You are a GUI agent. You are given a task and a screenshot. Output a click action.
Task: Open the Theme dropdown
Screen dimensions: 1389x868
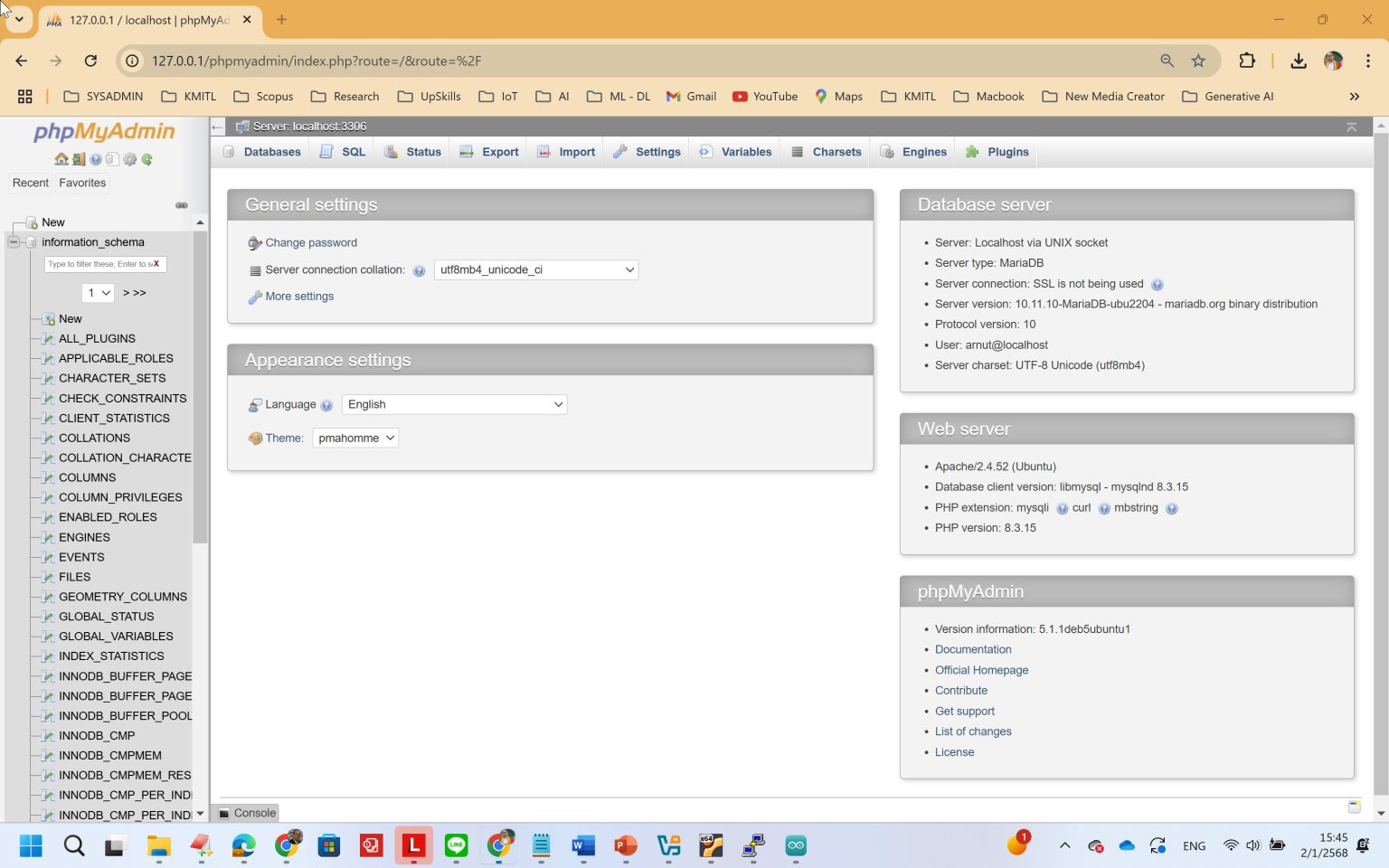354,438
